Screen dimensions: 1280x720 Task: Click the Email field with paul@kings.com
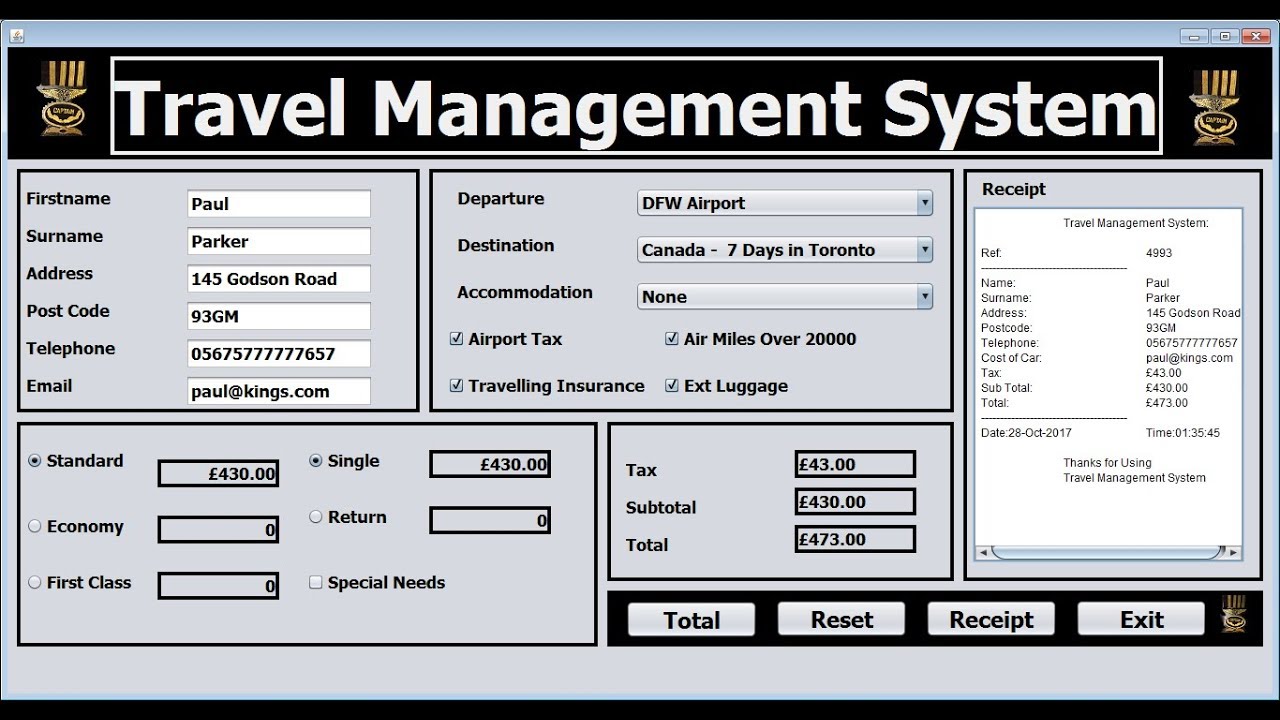[279, 391]
